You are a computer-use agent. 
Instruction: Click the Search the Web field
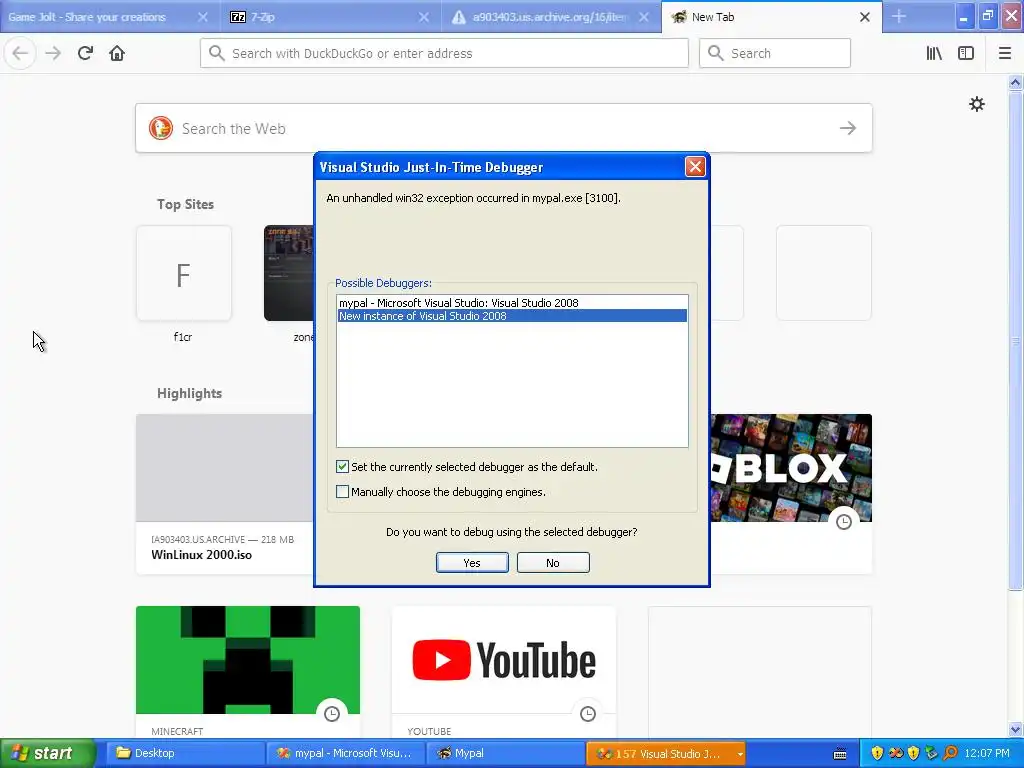coord(504,128)
